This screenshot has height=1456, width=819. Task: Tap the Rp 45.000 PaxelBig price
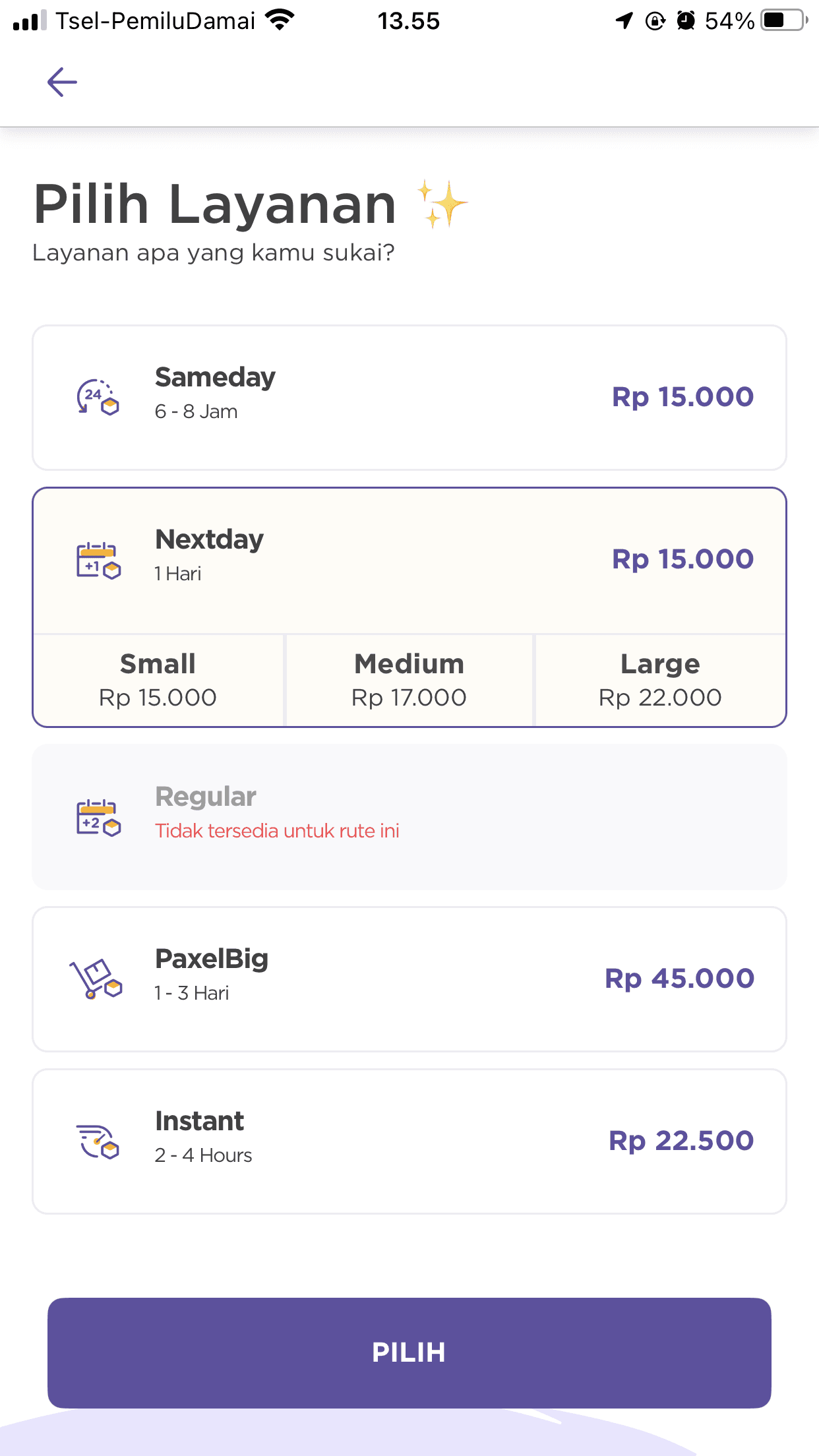pos(679,979)
